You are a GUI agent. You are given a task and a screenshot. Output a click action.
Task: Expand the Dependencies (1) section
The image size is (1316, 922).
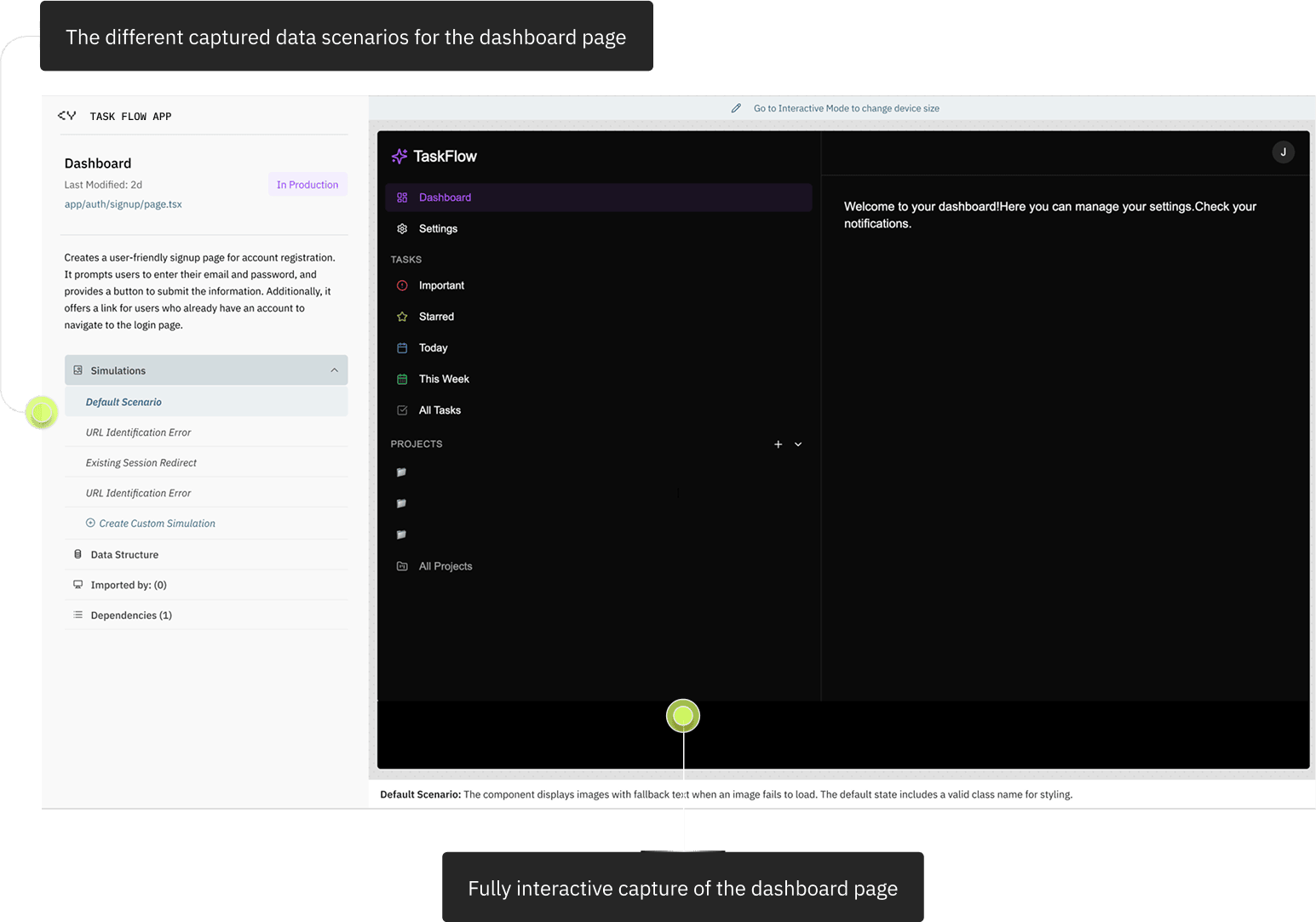(131, 616)
